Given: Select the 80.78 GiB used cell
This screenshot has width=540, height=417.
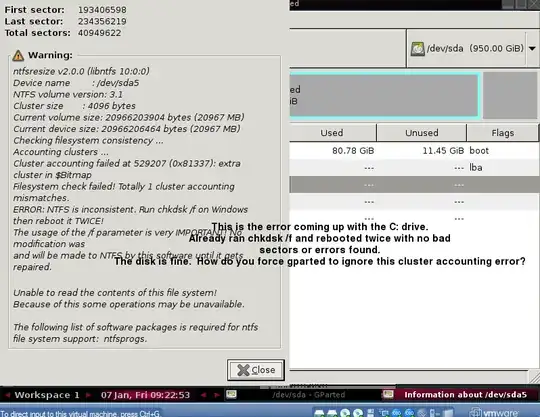Looking at the screenshot, I should pyautogui.click(x=353, y=151).
